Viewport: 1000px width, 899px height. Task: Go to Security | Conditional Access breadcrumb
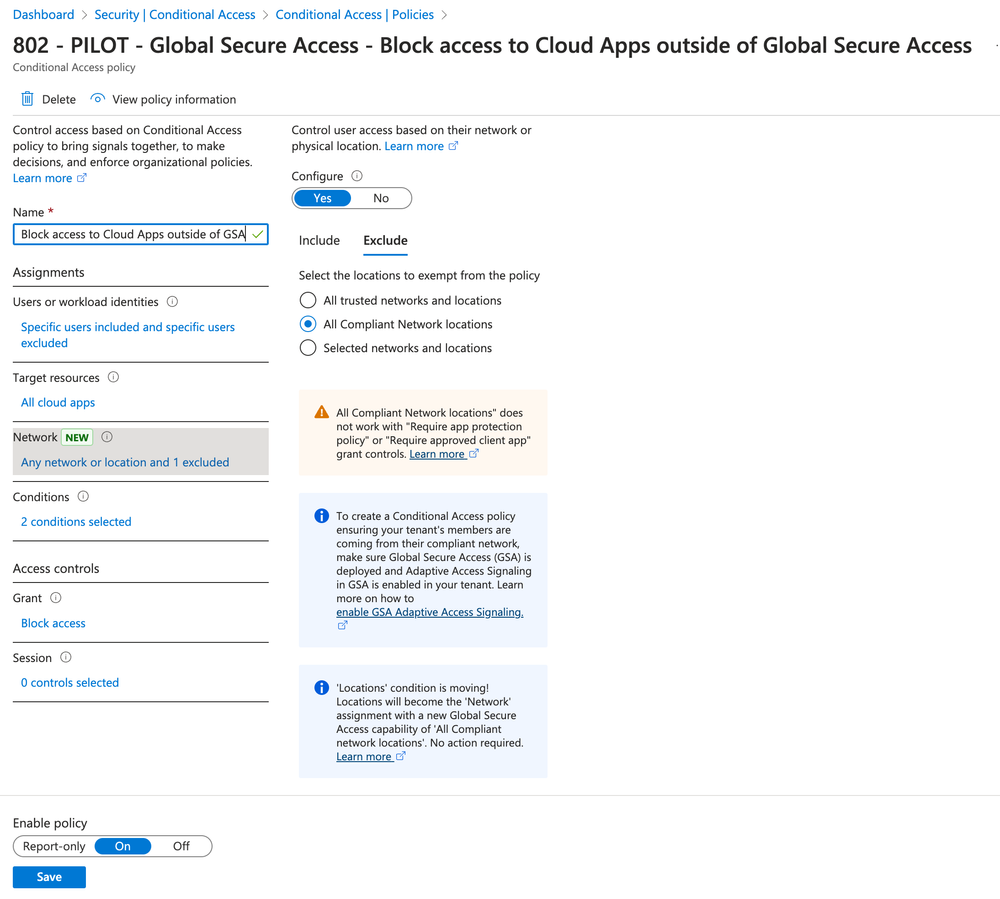tap(175, 15)
